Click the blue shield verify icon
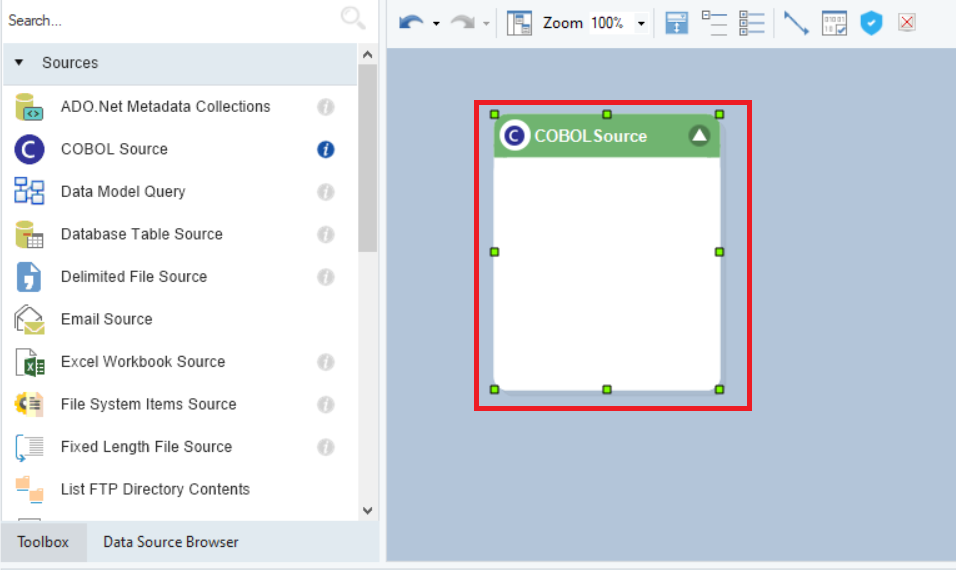The width and height of the screenshot is (956, 570). (x=871, y=23)
